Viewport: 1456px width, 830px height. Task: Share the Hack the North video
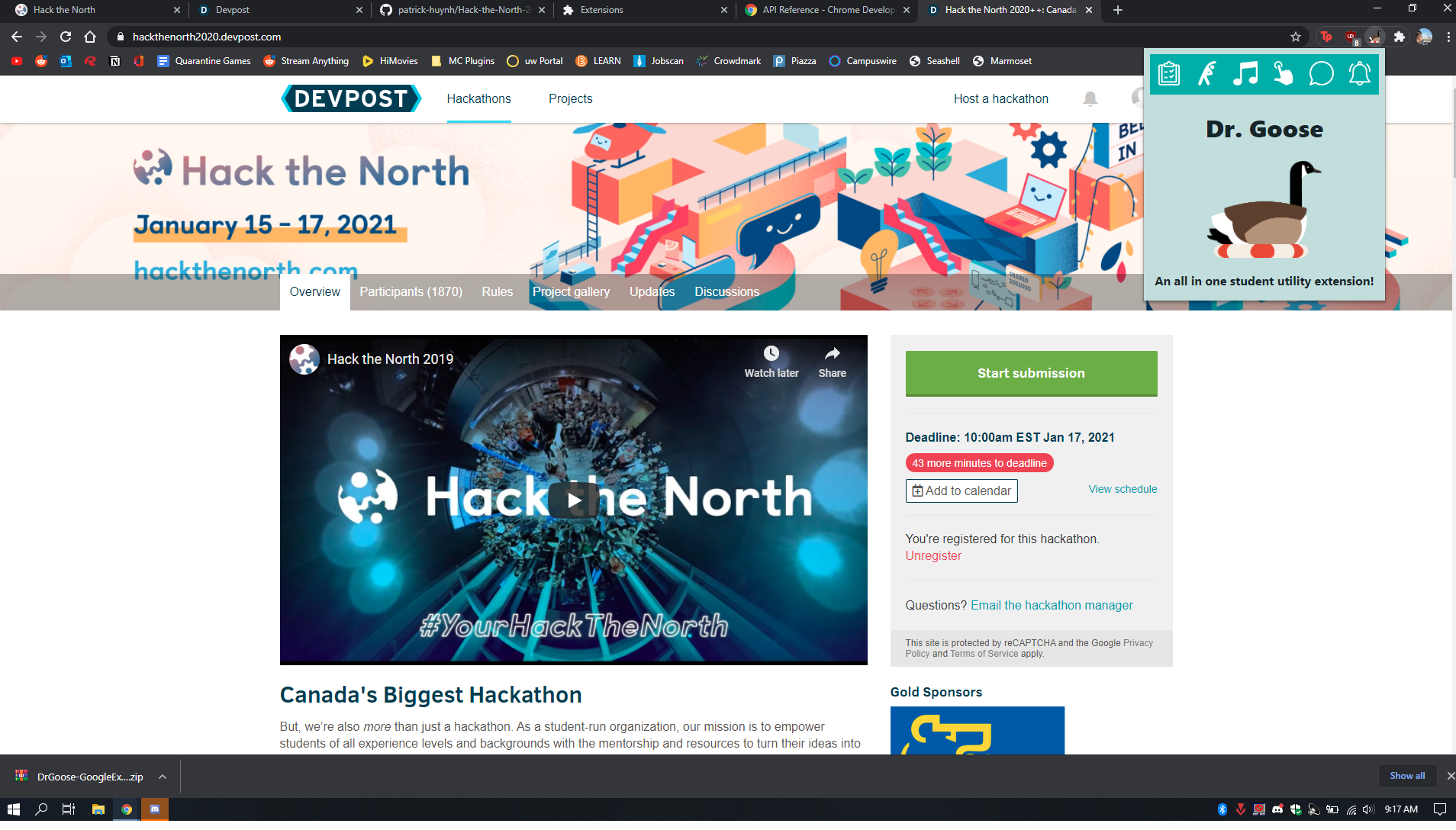tap(832, 362)
